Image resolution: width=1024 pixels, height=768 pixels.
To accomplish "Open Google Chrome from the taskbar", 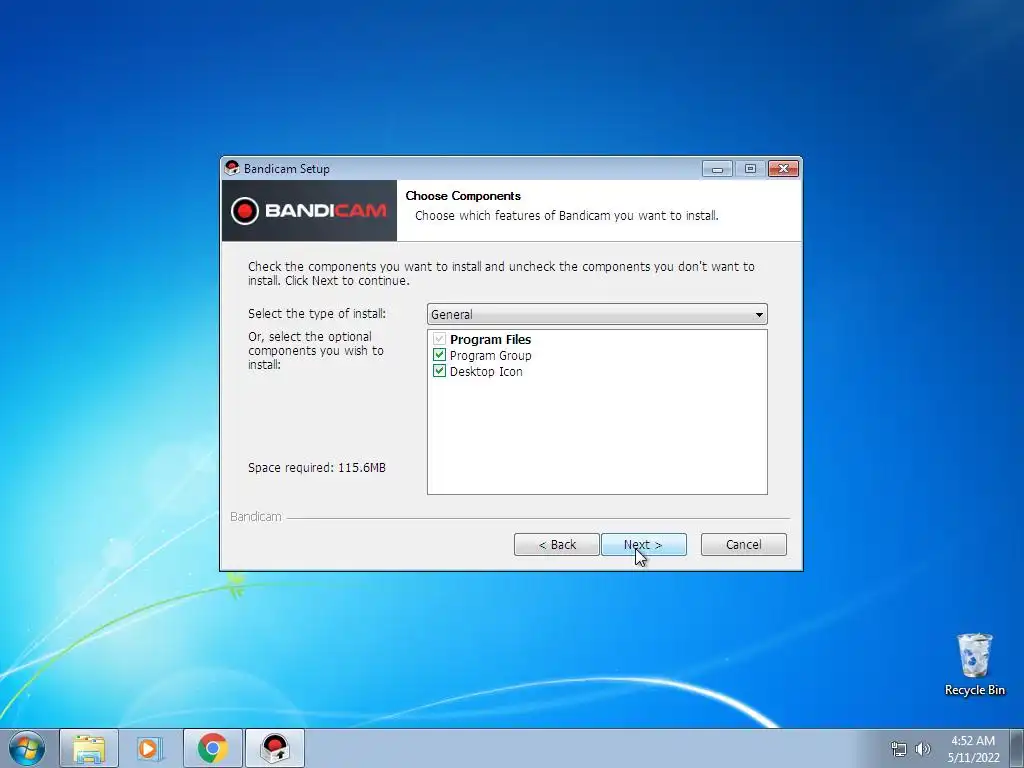I will coord(212,748).
